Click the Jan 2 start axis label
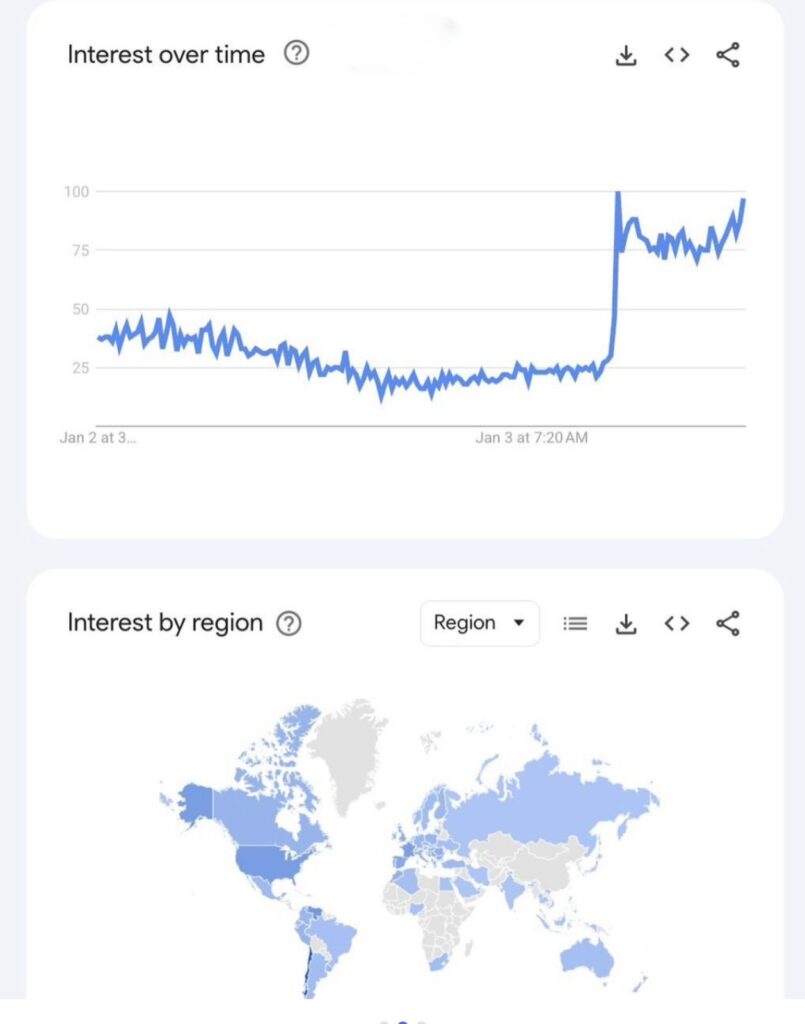Image resolution: width=805 pixels, height=1024 pixels. 98,438
